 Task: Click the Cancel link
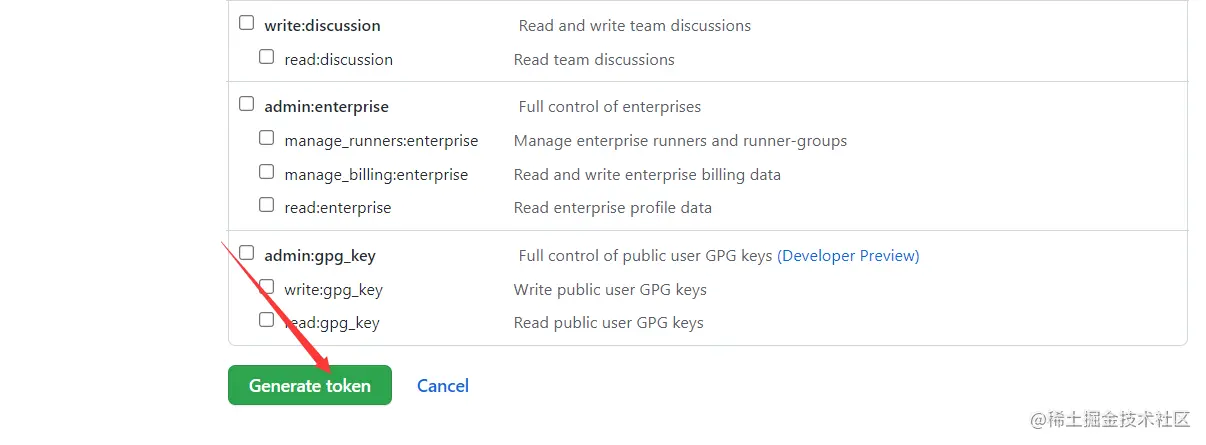(x=443, y=386)
